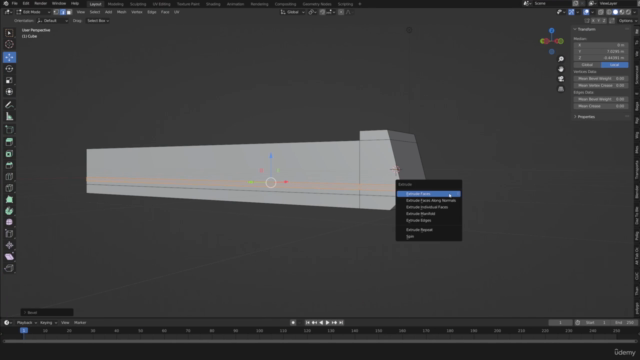
Task: Toggle camera view icon in viewport
Action: coord(561,79)
